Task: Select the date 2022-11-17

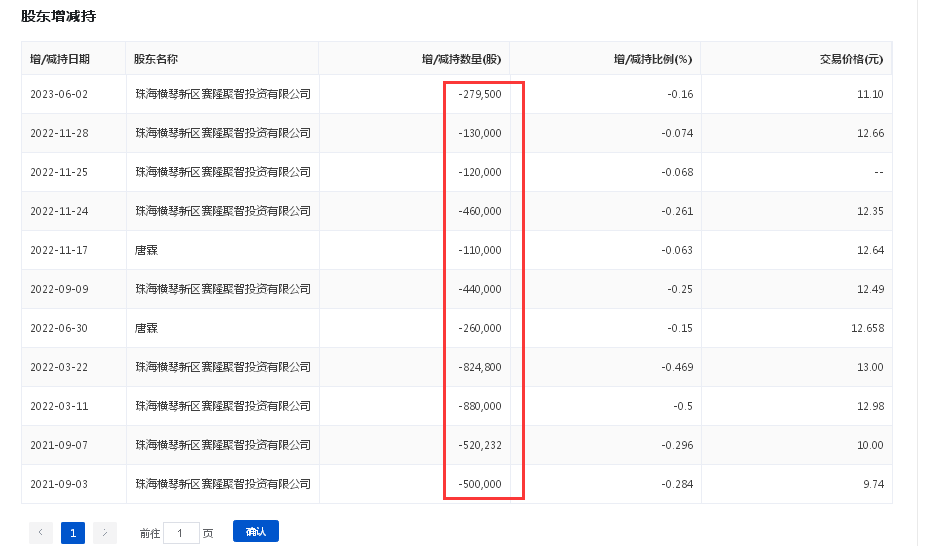Action: (59, 250)
